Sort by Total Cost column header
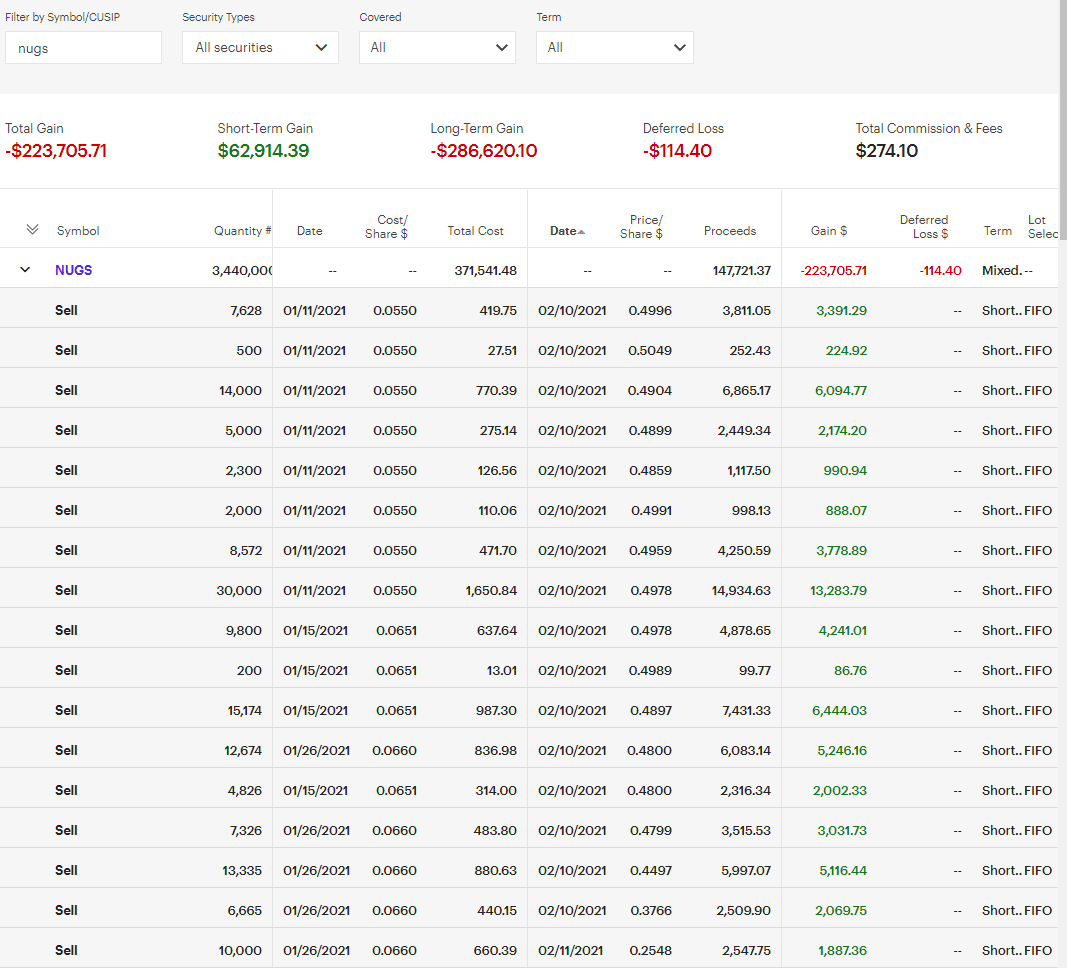The width and height of the screenshot is (1067, 968). pos(475,231)
